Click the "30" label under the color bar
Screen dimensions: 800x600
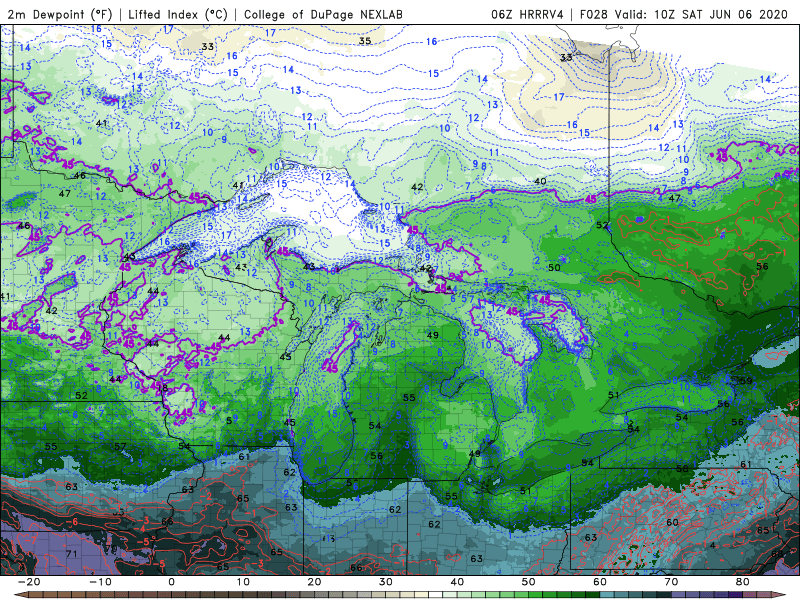[x=386, y=582]
